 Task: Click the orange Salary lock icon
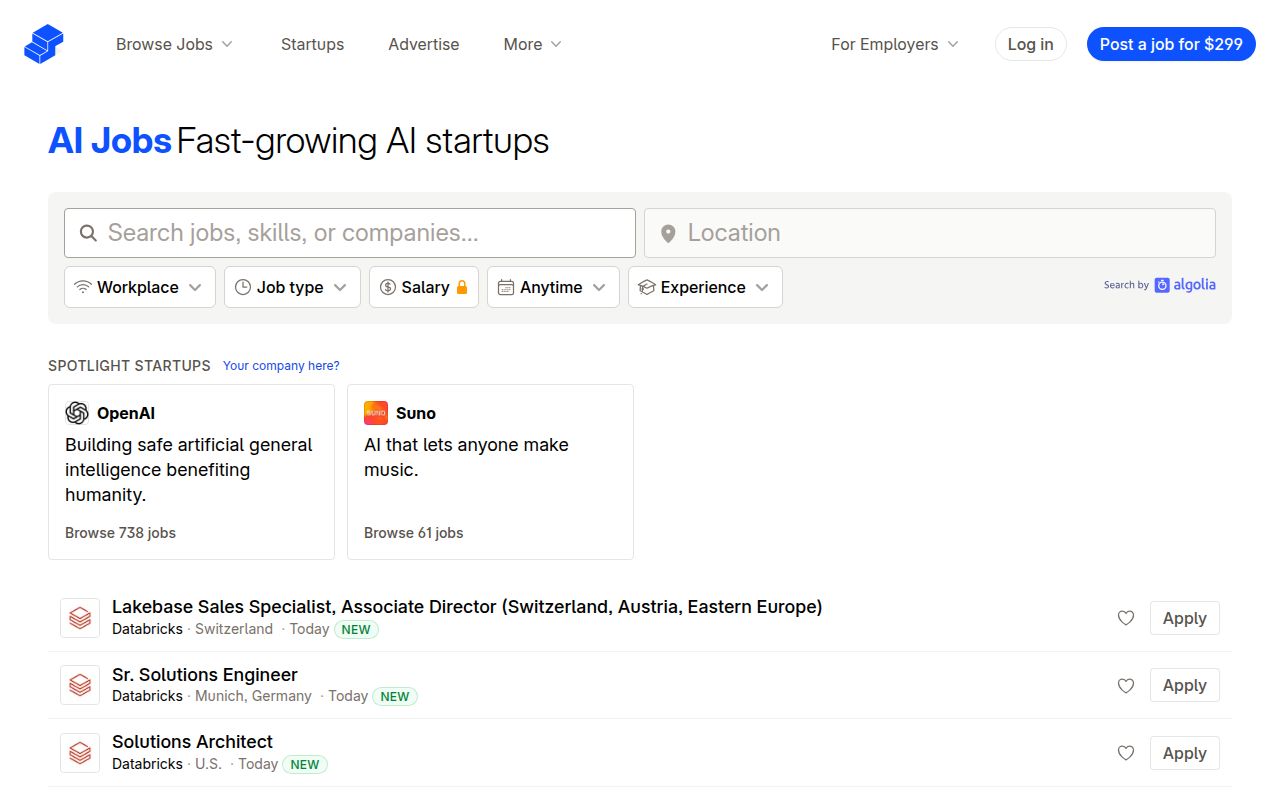[x=462, y=287]
